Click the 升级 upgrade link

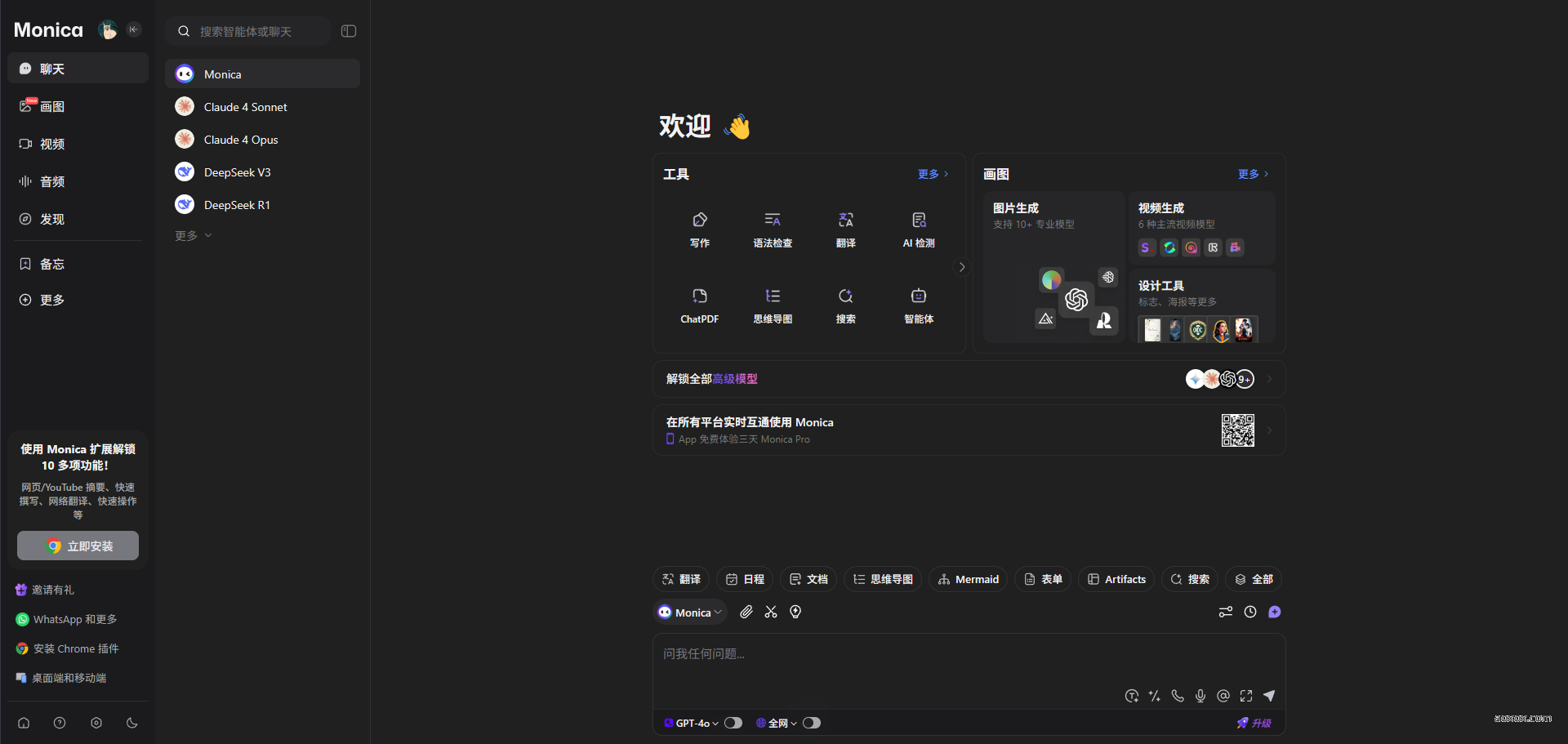pos(1254,723)
